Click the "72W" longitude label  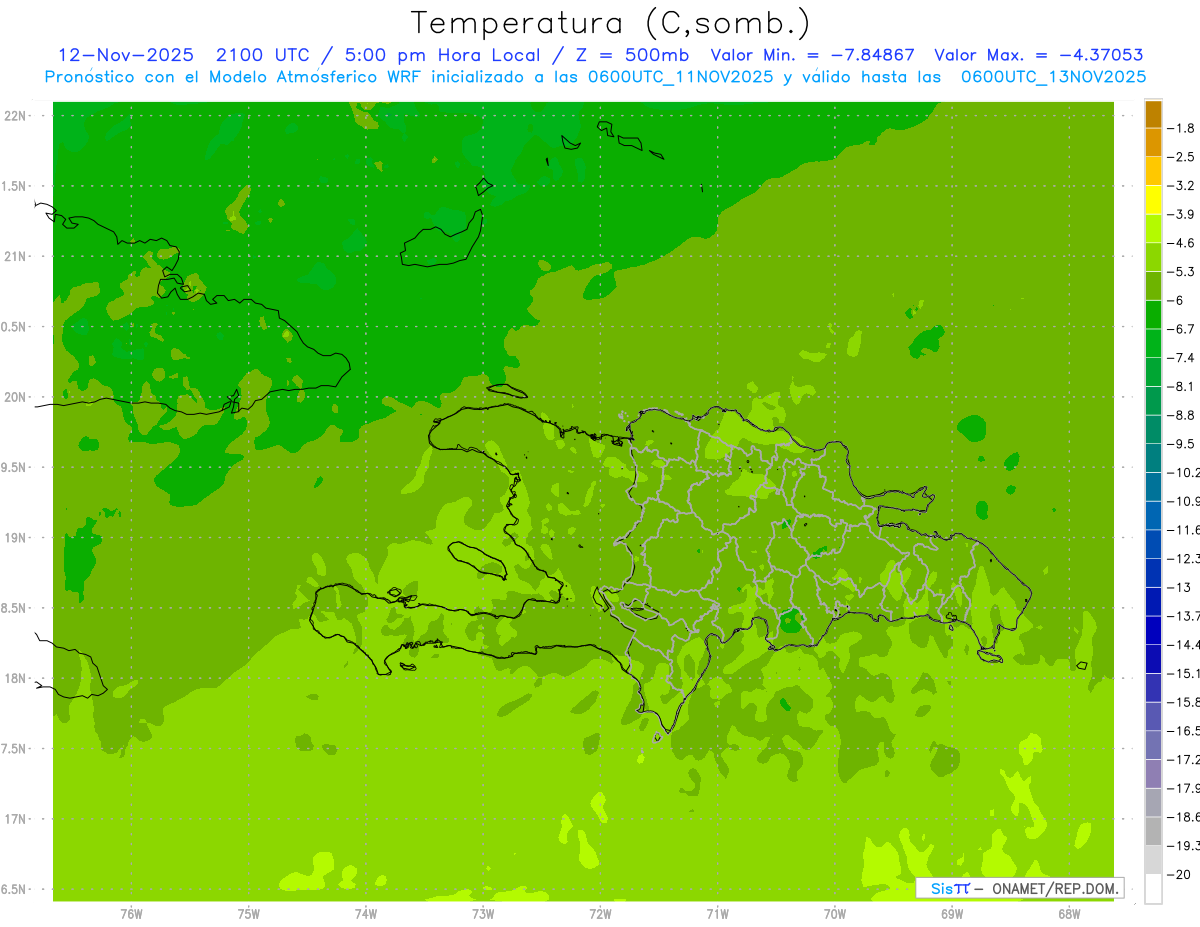[600, 914]
